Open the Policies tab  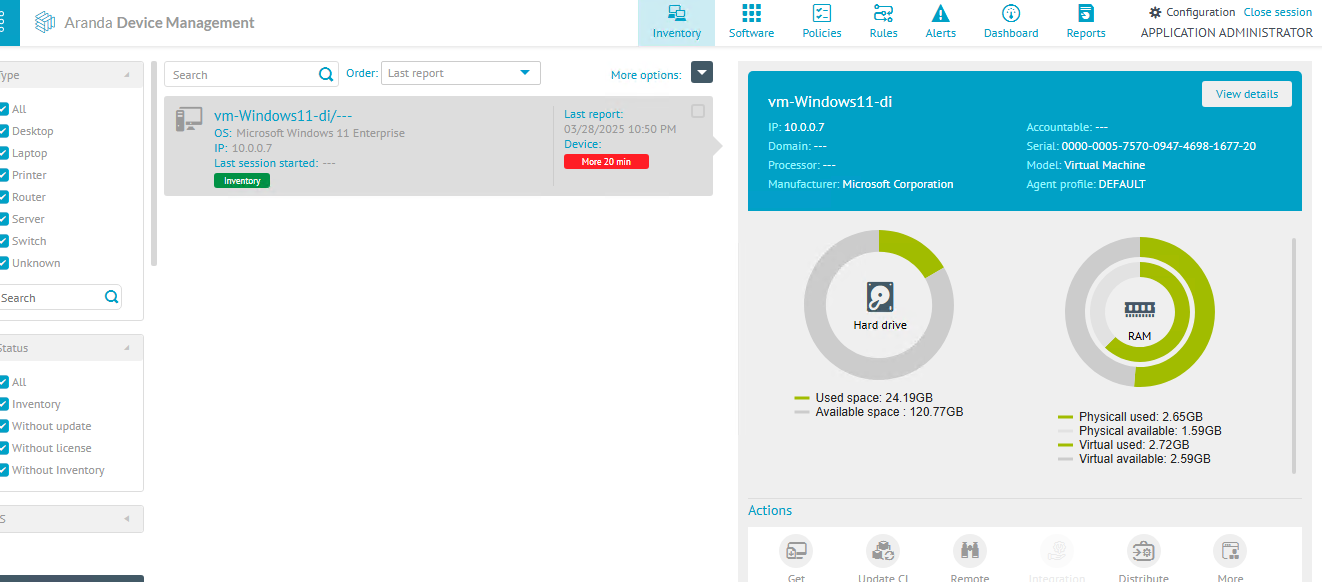coord(822,23)
